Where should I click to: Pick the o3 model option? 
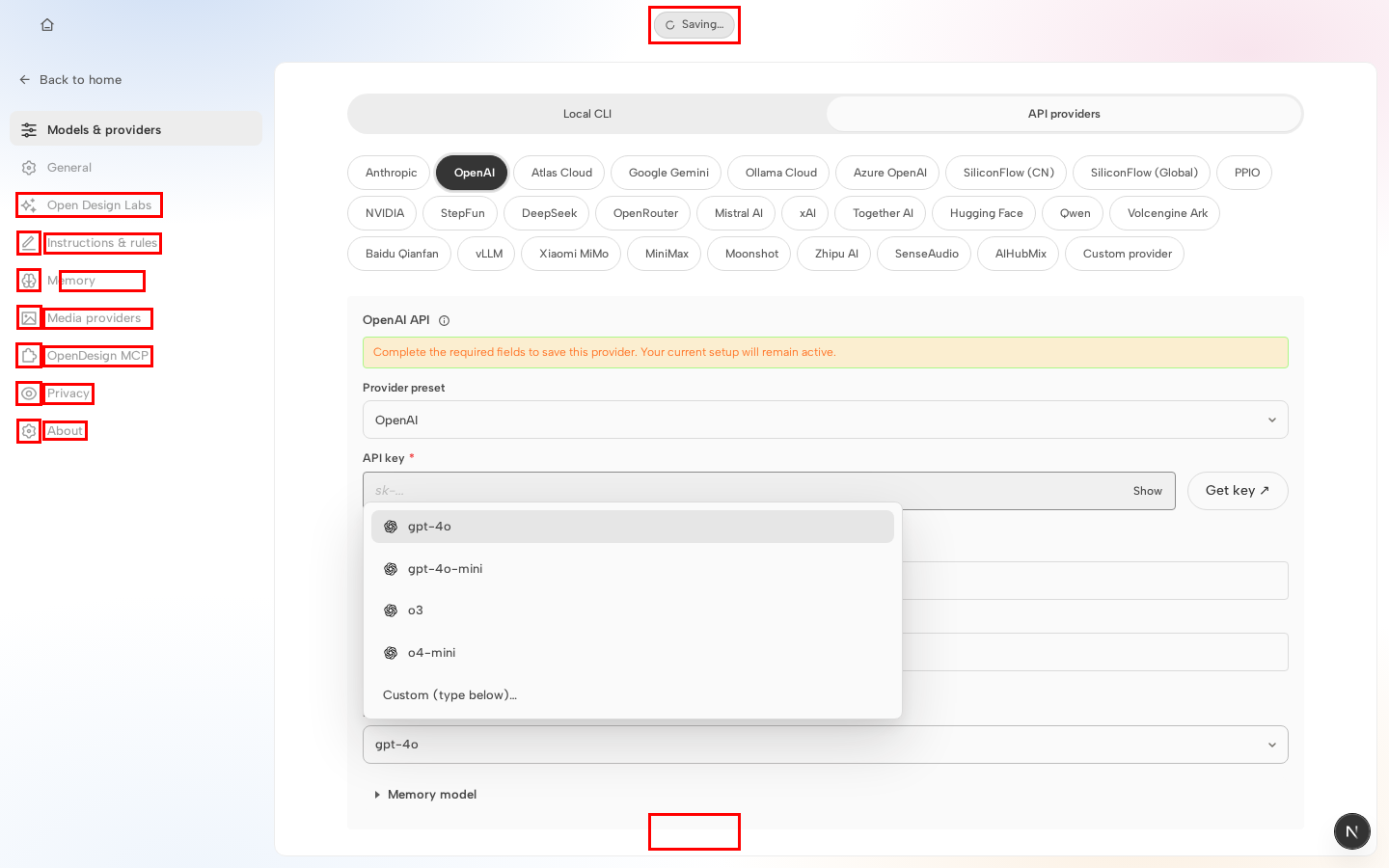pos(633,610)
